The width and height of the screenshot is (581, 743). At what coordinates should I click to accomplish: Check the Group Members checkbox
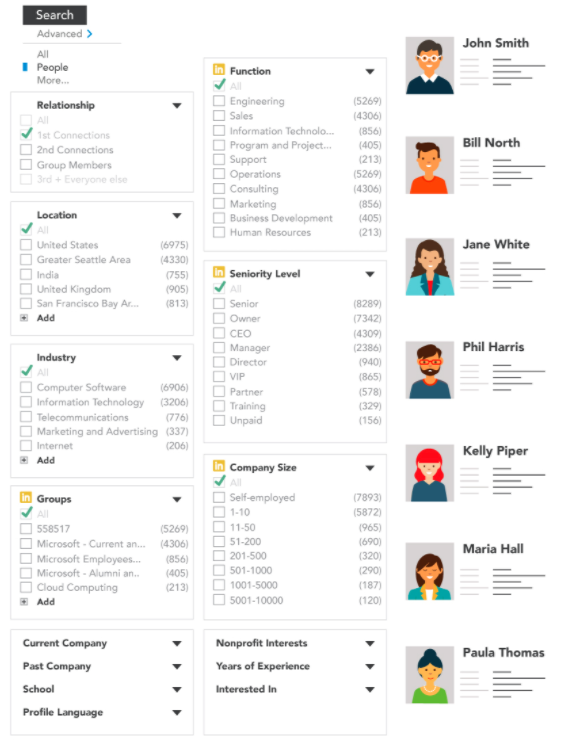(26, 165)
